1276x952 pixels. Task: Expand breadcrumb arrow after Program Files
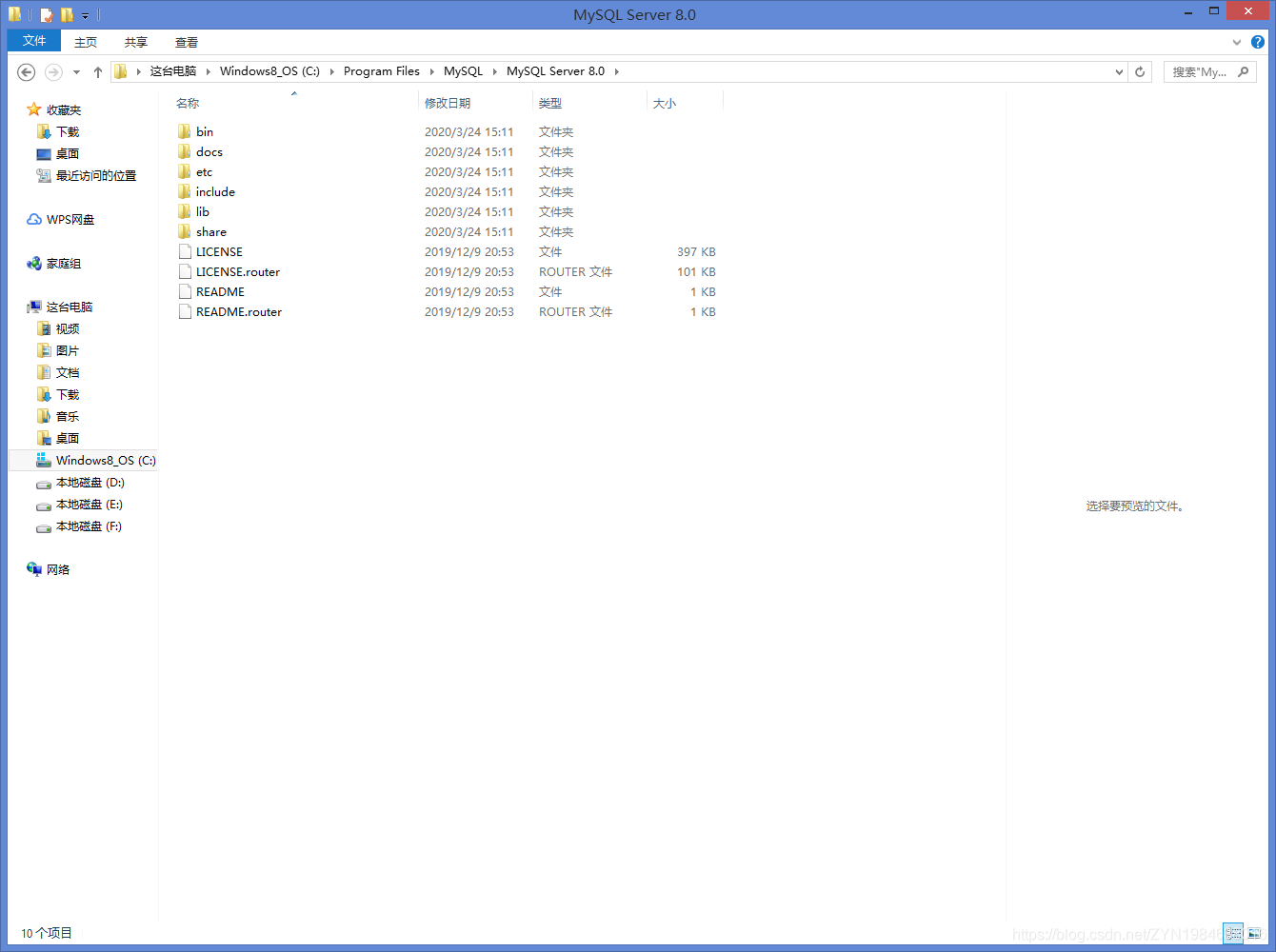click(432, 71)
